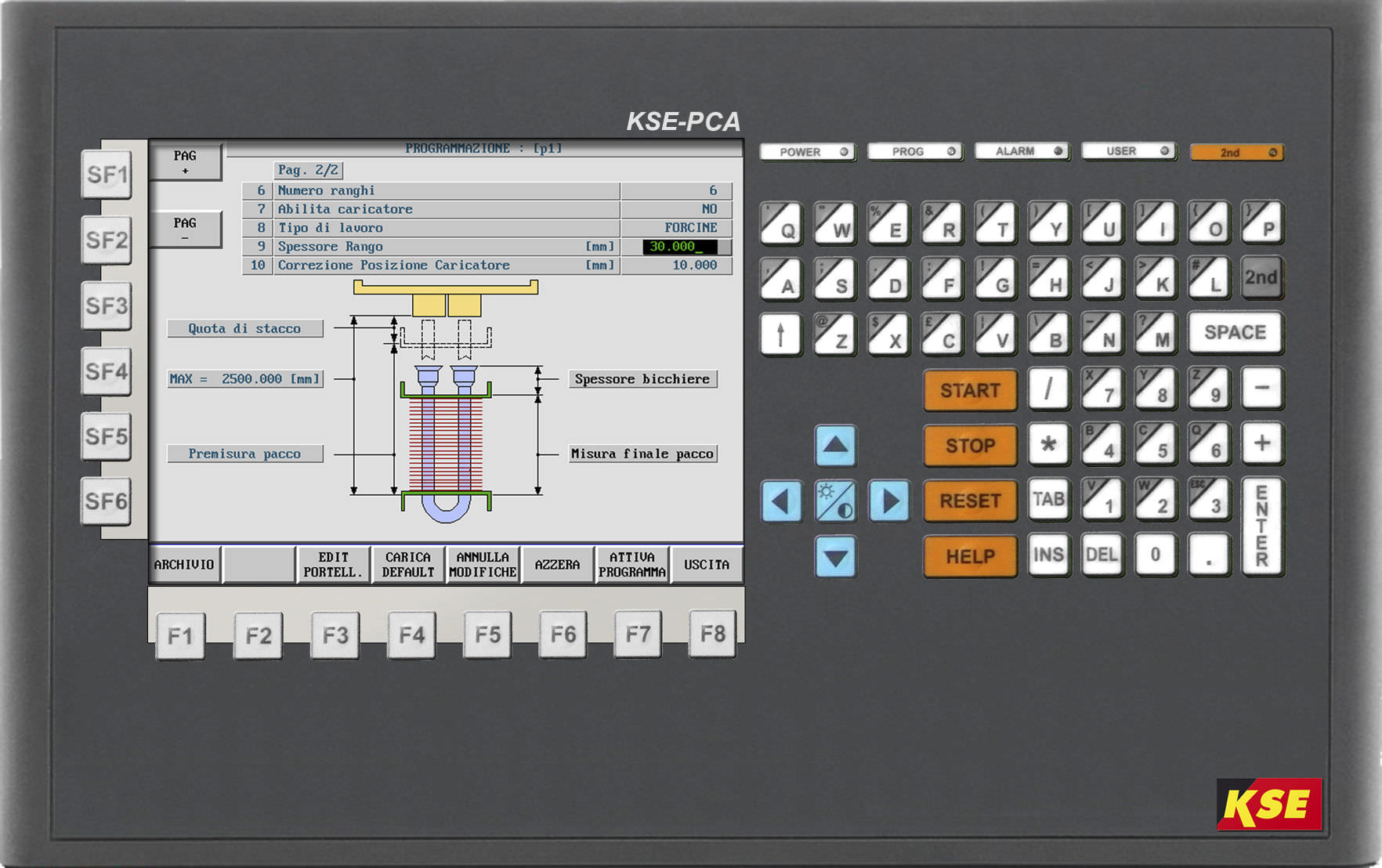The image size is (1382, 868).
Task: Click the USER indicator light
Action: coord(1129,151)
